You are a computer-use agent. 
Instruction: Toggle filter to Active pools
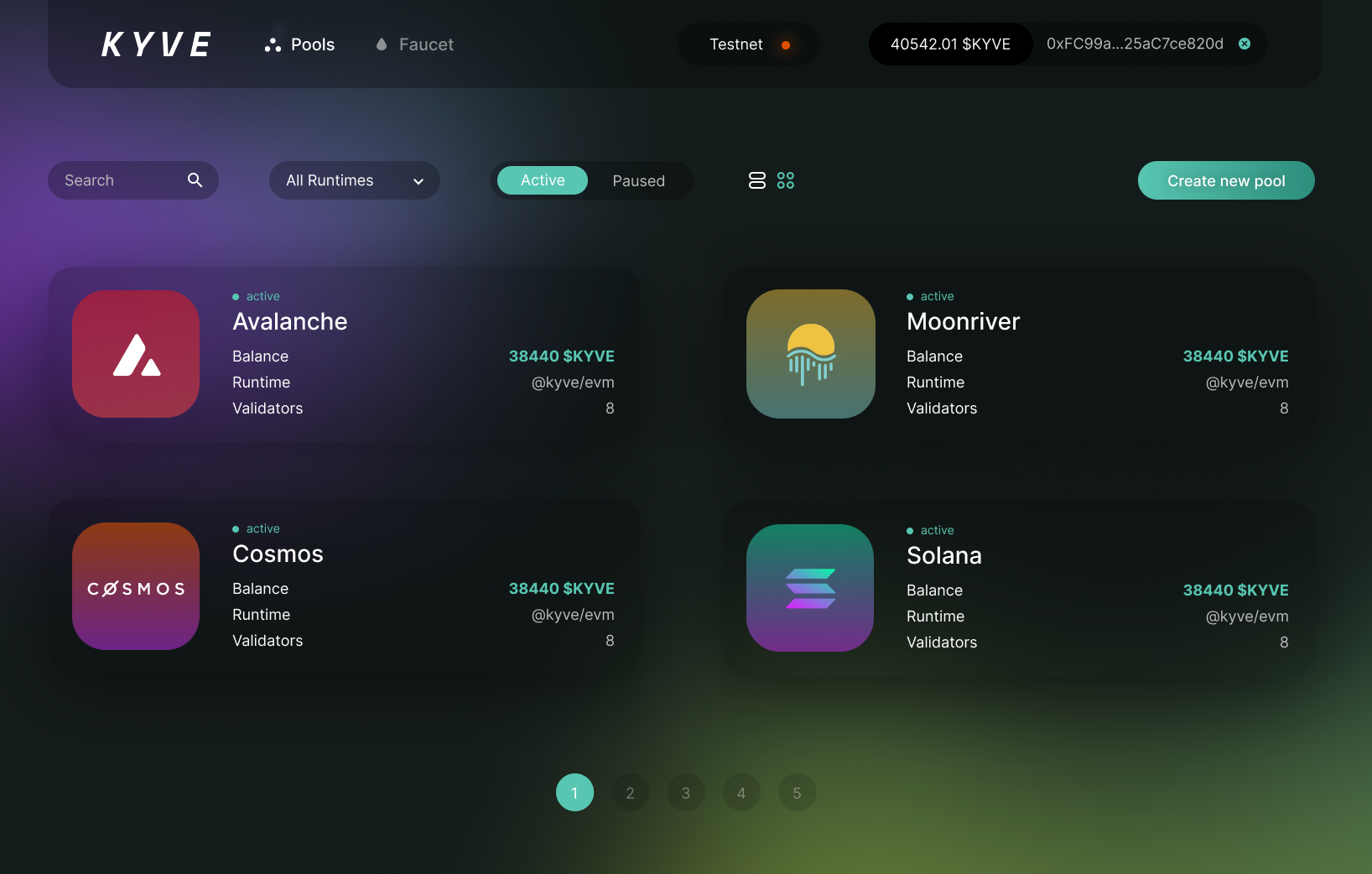pyautogui.click(x=542, y=180)
